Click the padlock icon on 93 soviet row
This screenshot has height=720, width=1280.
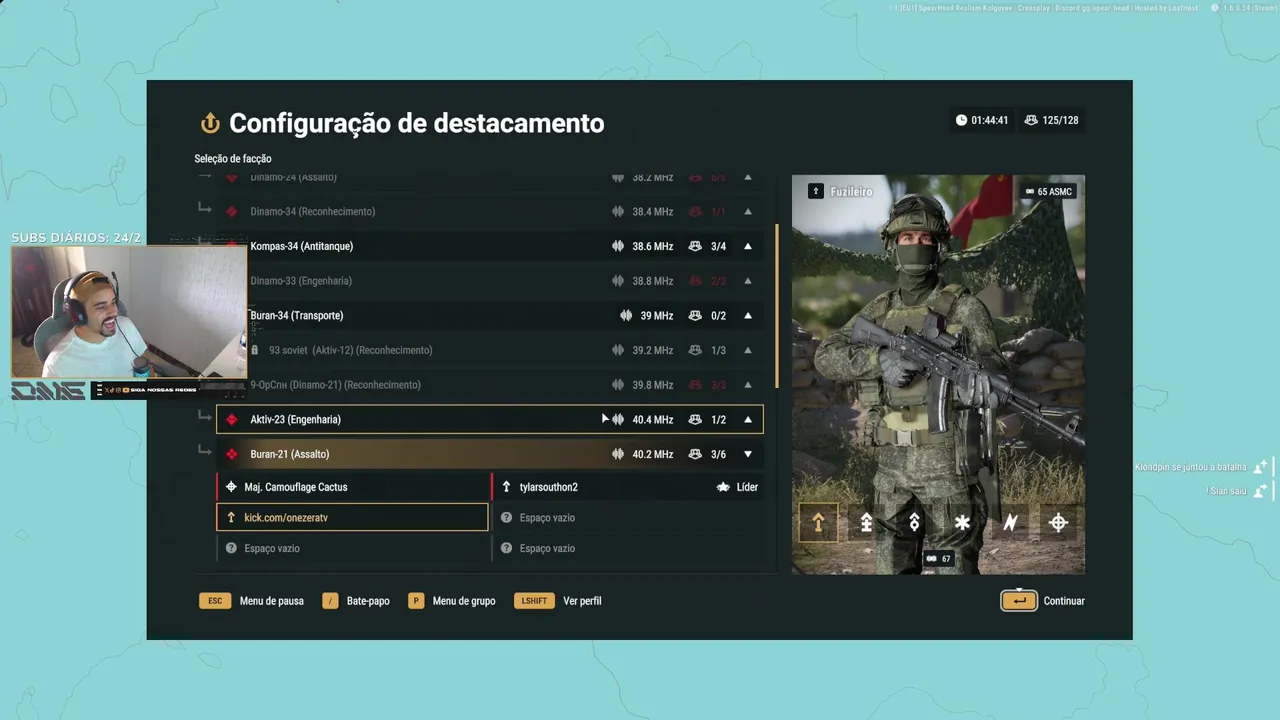(x=255, y=350)
